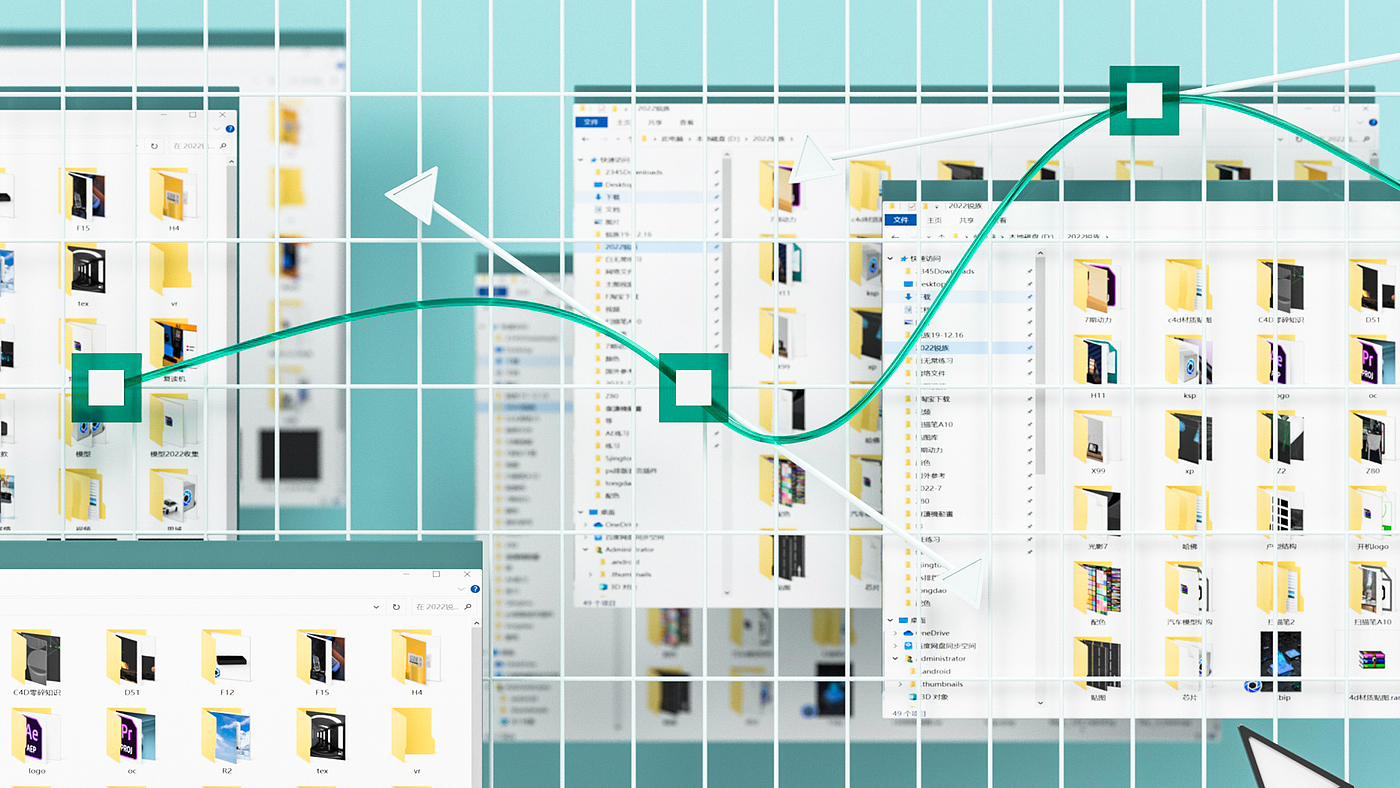This screenshot has height=788, width=1400.
Task: Open the 7期动力 folder in the right Explorer window
Action: pyautogui.click(x=1098, y=292)
